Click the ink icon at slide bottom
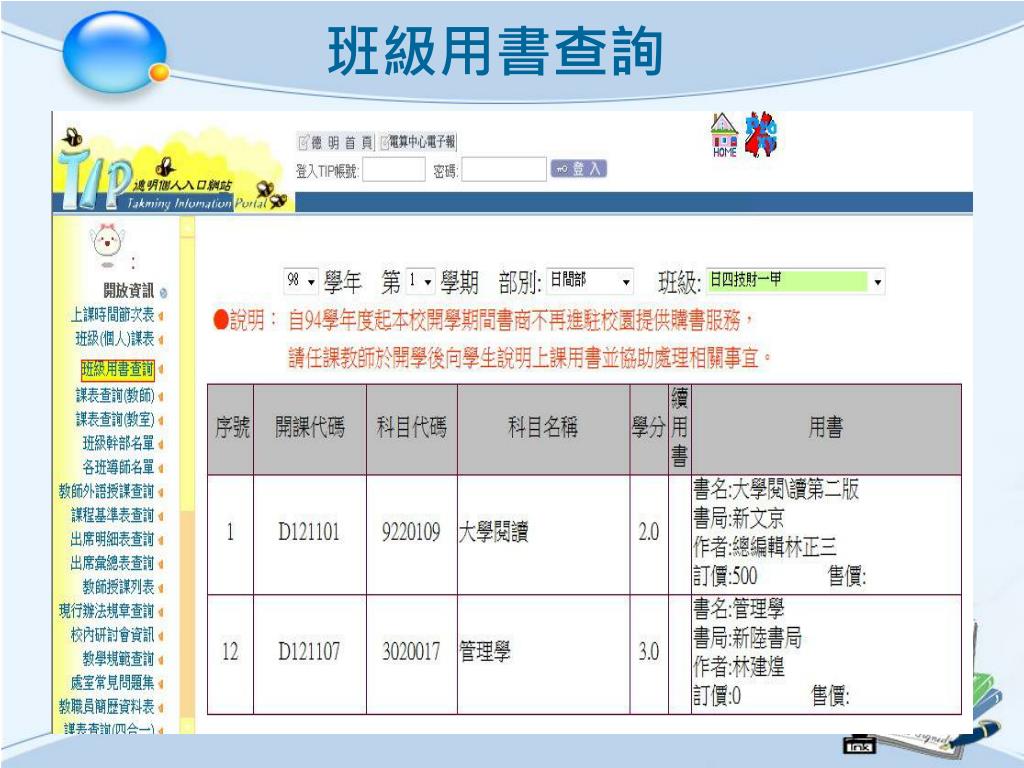The image size is (1024, 768). coord(859,744)
